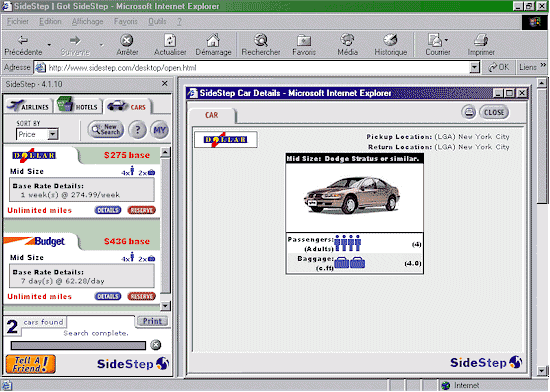Click the Dodge Stratus car image
The image size is (550, 392).
351,195
